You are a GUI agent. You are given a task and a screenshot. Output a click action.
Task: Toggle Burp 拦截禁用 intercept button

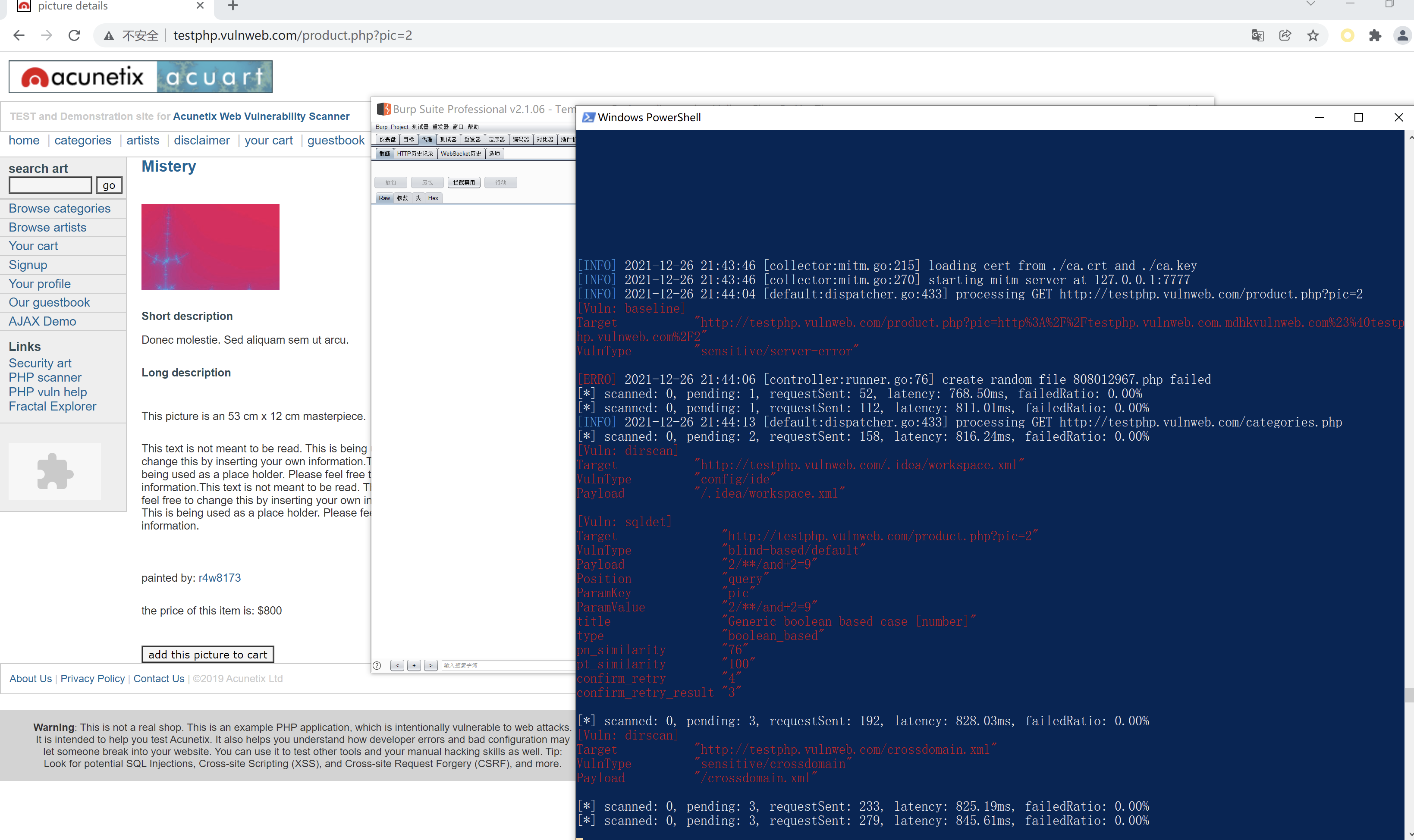464,182
